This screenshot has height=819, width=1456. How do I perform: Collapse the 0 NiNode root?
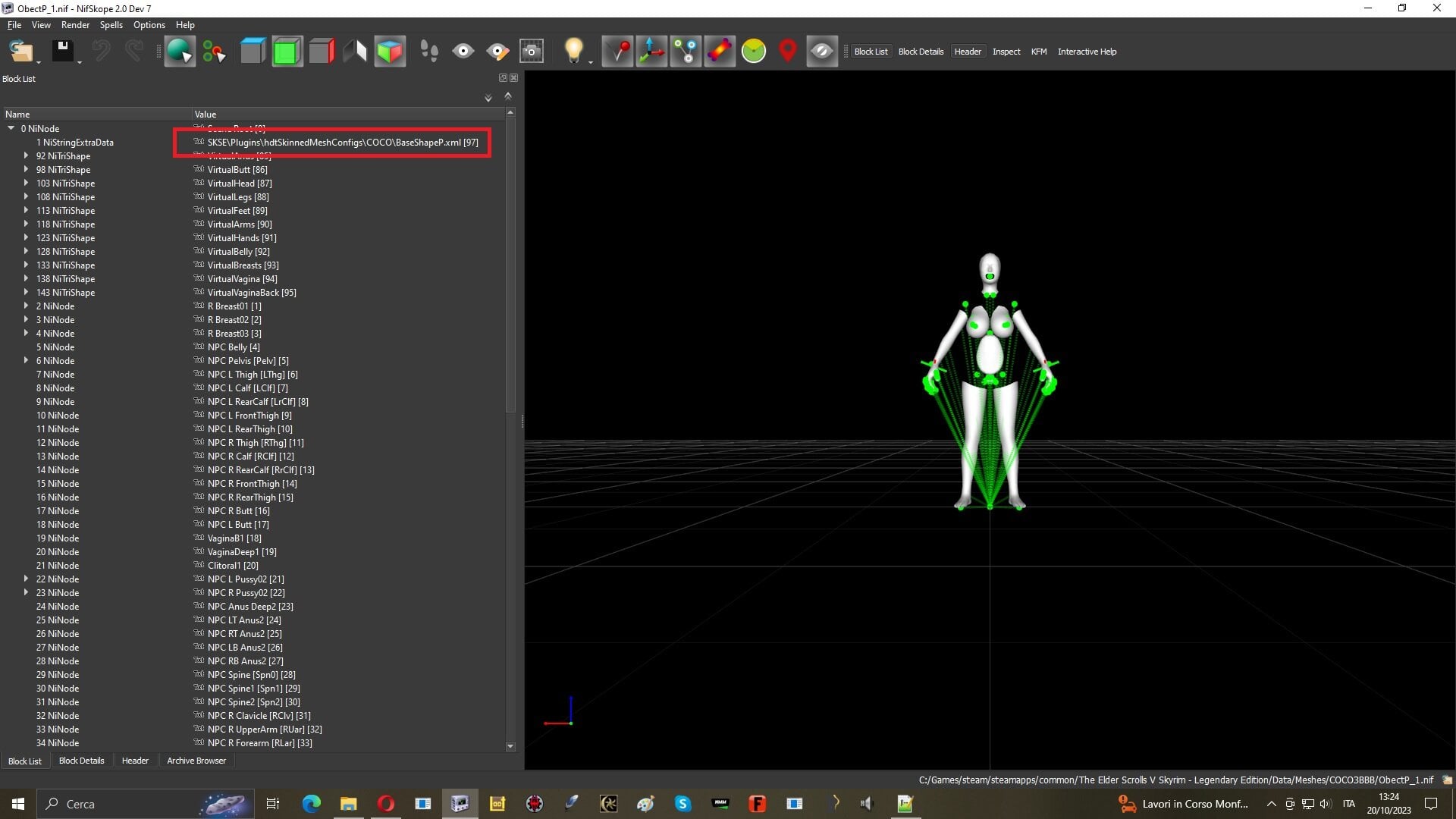pos(11,129)
